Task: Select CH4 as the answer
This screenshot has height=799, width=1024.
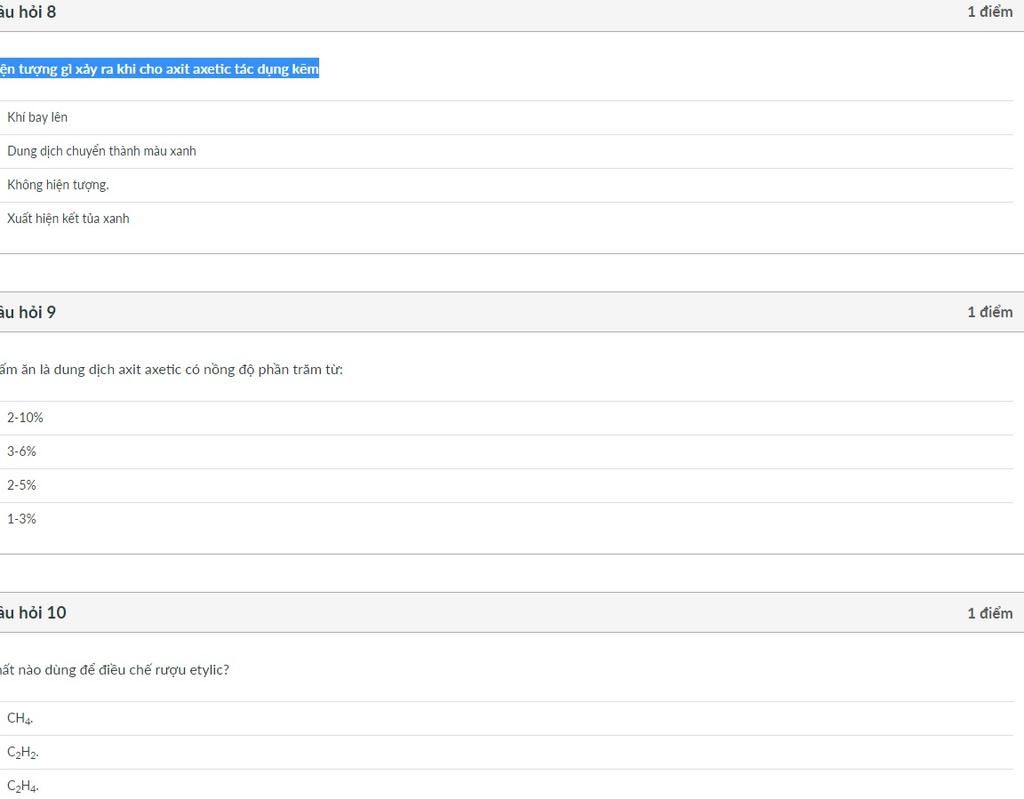Action: [x=20, y=718]
